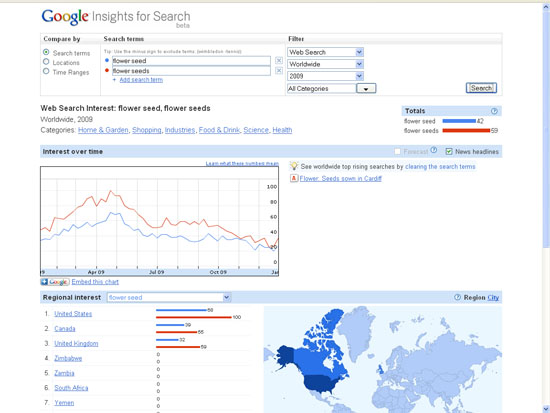The width and height of the screenshot is (550, 413).
Task: Click the Google Insights for Search logo
Action: [116, 18]
